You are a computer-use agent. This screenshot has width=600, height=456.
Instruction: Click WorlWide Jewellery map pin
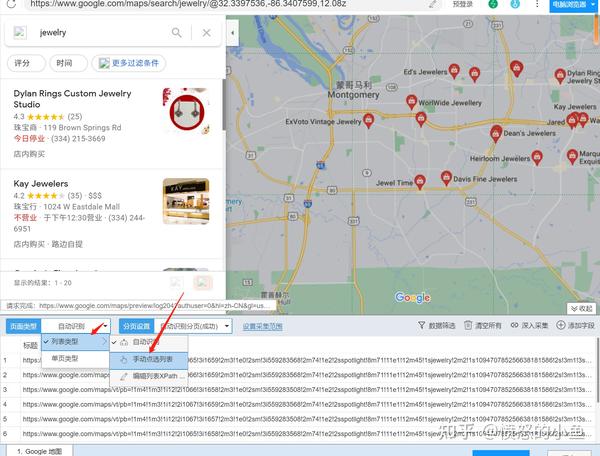[x=411, y=102]
